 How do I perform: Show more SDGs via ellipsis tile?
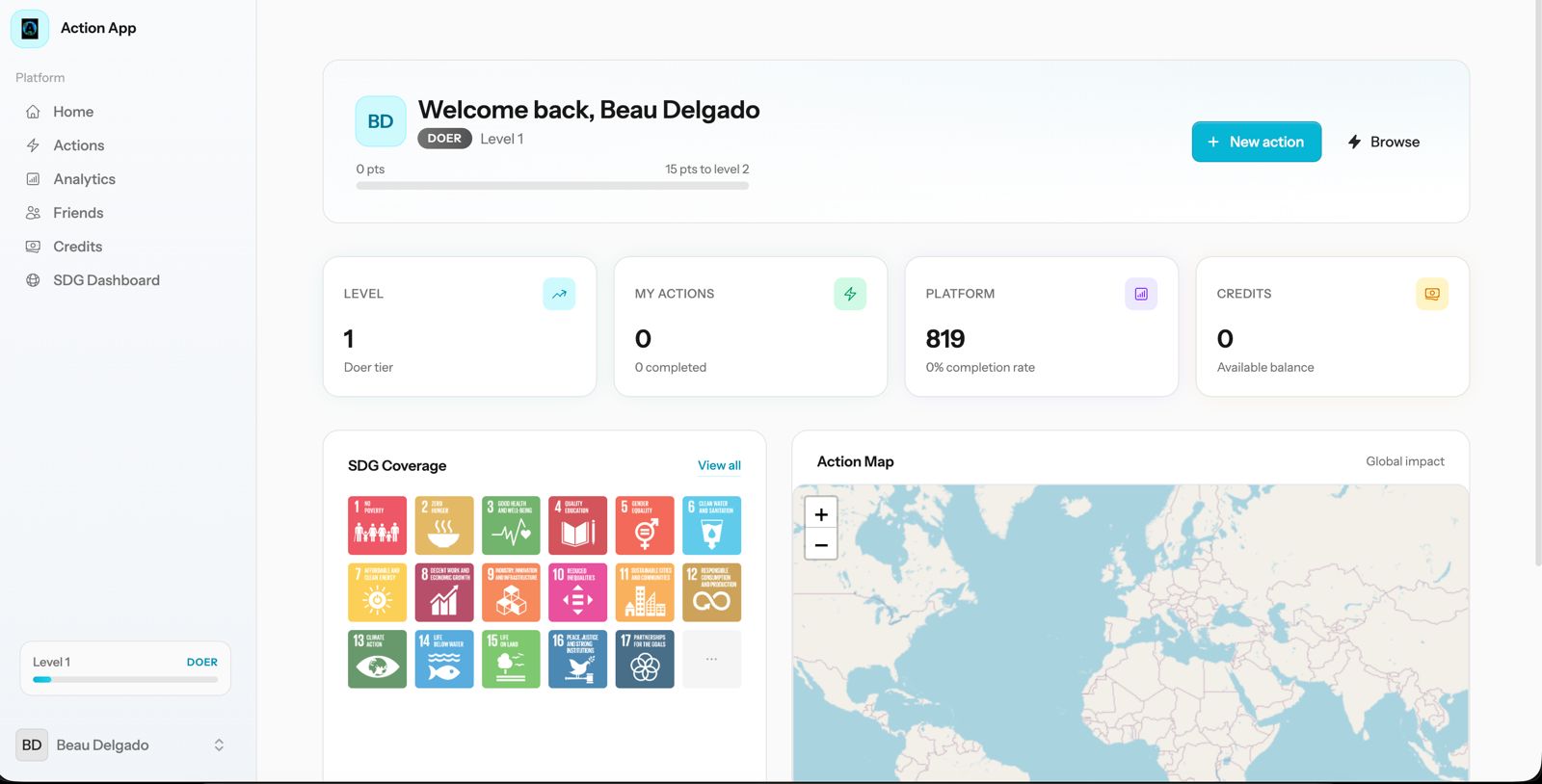pos(711,660)
